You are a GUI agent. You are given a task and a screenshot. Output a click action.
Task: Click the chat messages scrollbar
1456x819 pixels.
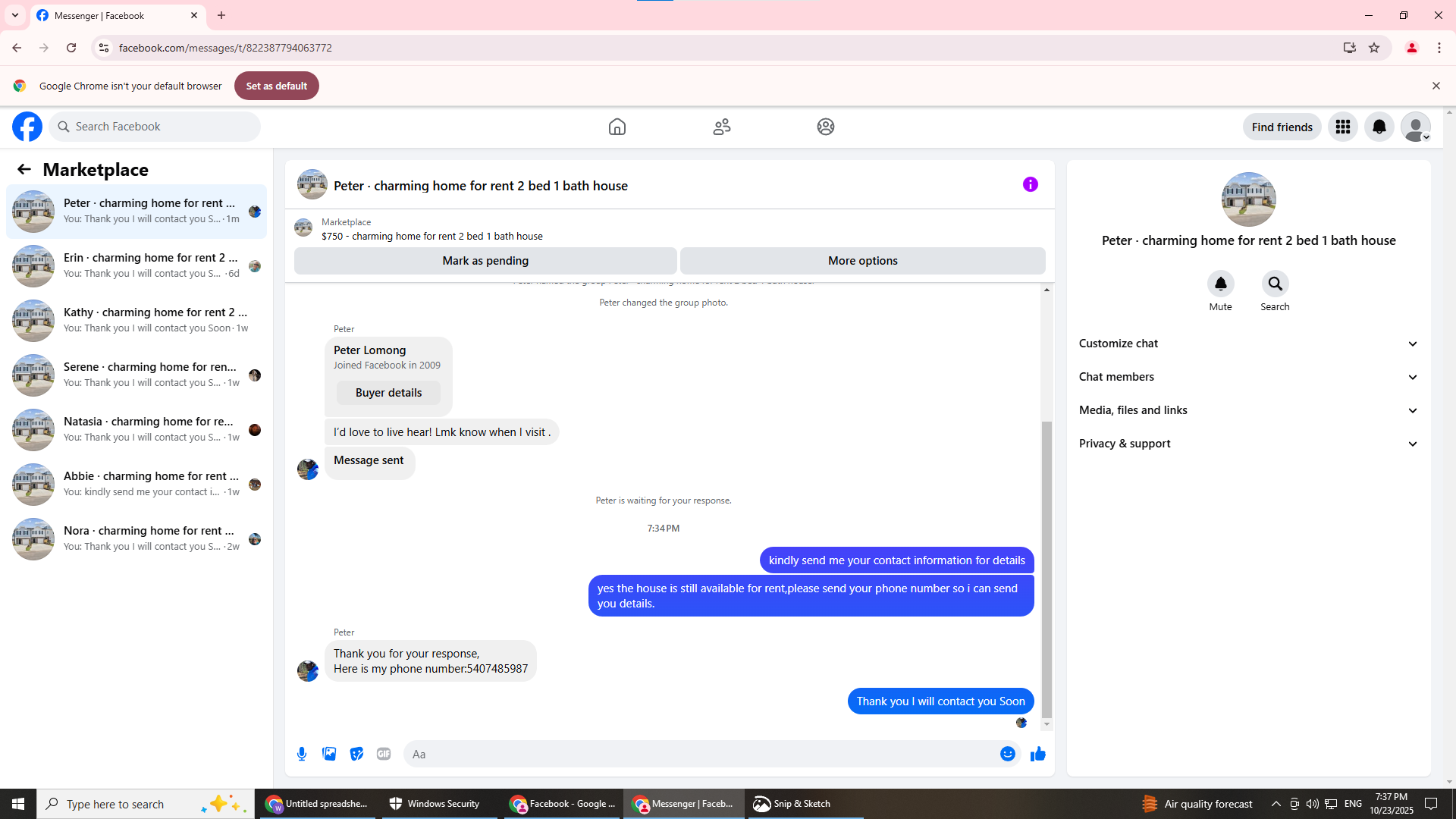click(x=1046, y=569)
